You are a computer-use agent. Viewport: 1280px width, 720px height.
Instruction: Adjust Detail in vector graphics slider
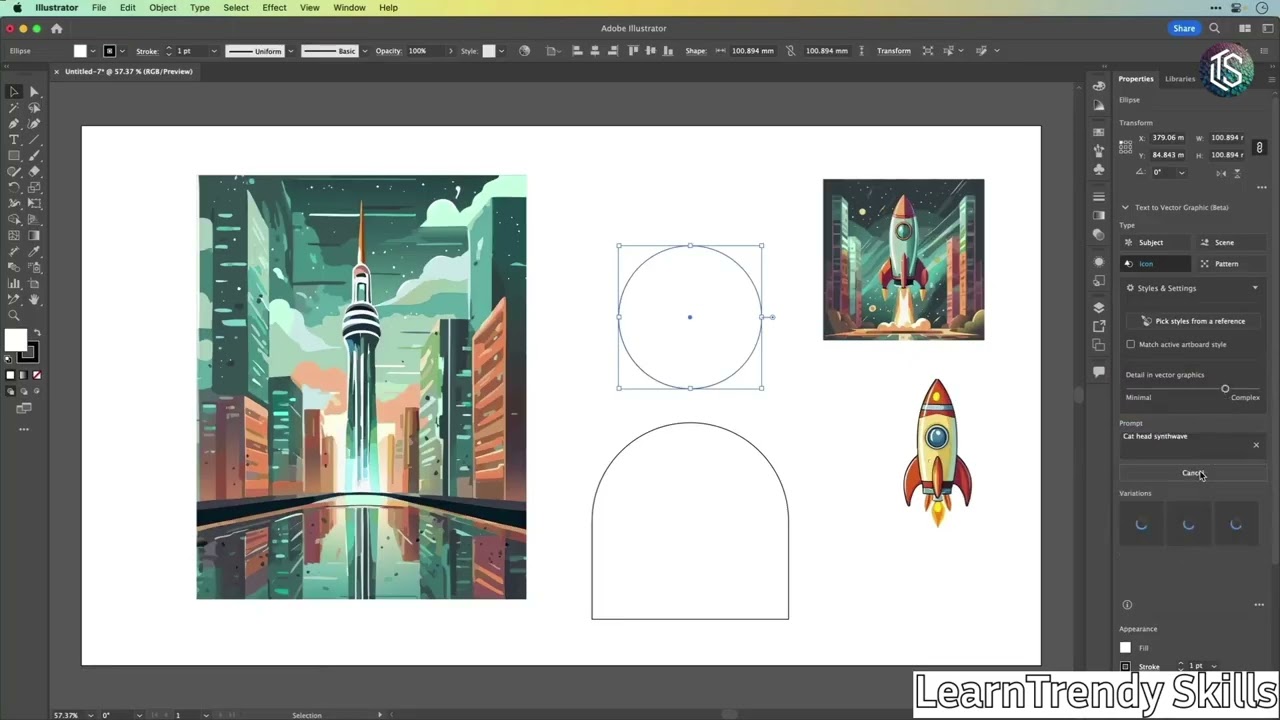point(1225,389)
